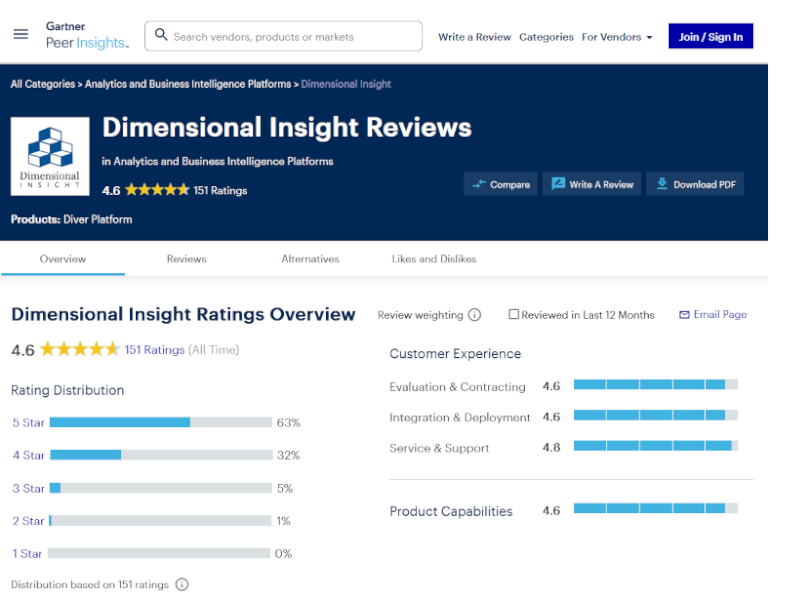Focus the search vendors input field

coord(284,36)
